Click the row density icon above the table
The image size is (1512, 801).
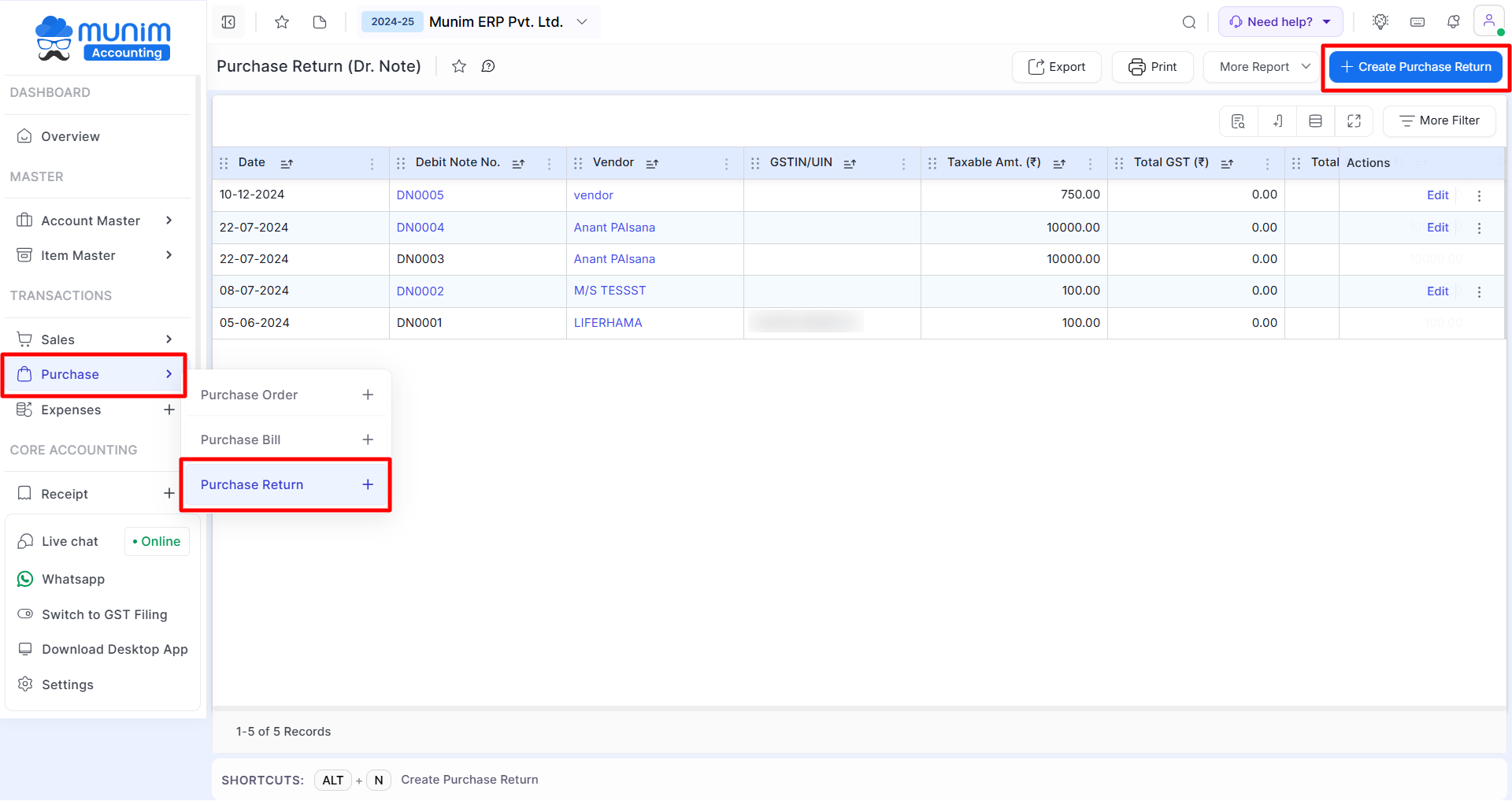[x=1316, y=121]
